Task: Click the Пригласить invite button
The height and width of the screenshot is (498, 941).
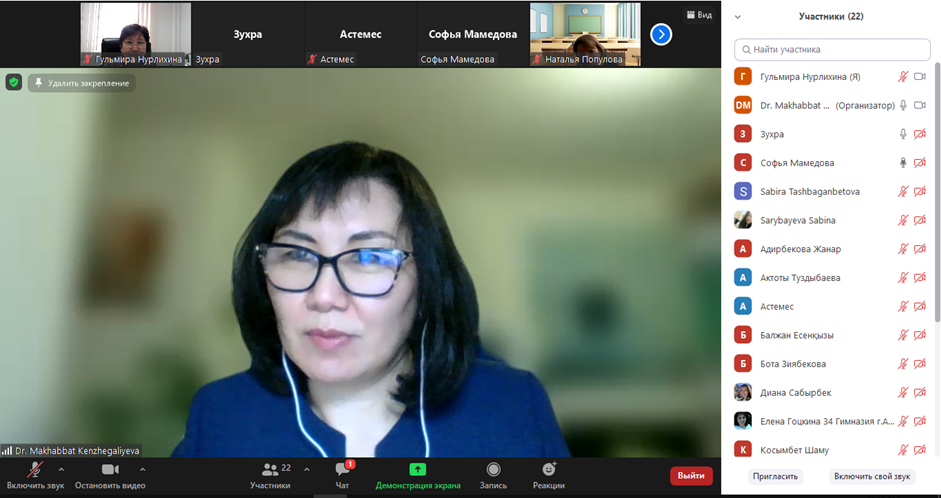Action: pos(775,476)
